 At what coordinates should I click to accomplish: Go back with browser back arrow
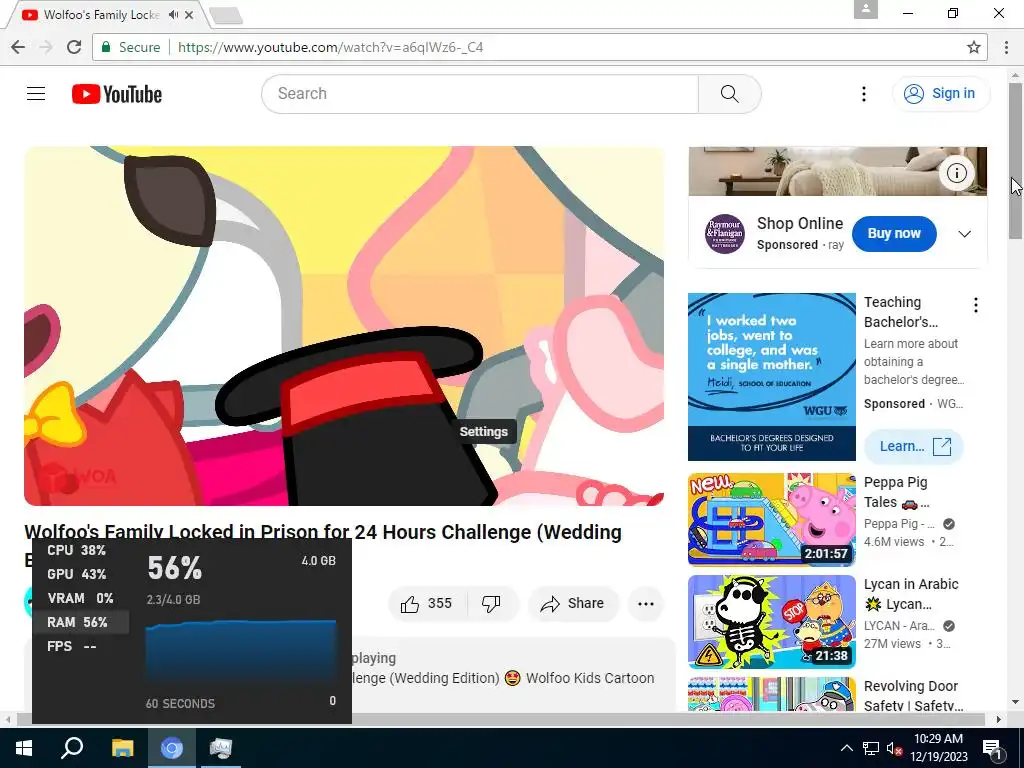[x=18, y=47]
